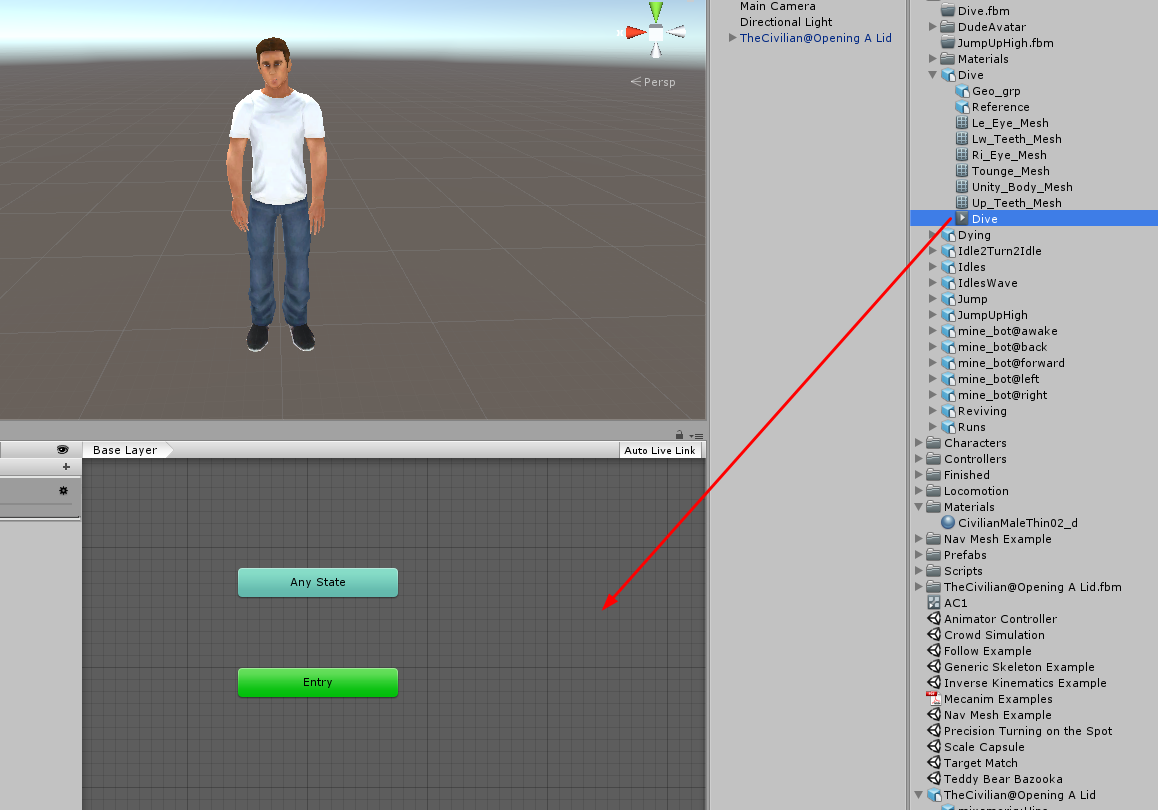The width and height of the screenshot is (1158, 810).
Task: Expand the Prefabs folder
Action: [918, 554]
